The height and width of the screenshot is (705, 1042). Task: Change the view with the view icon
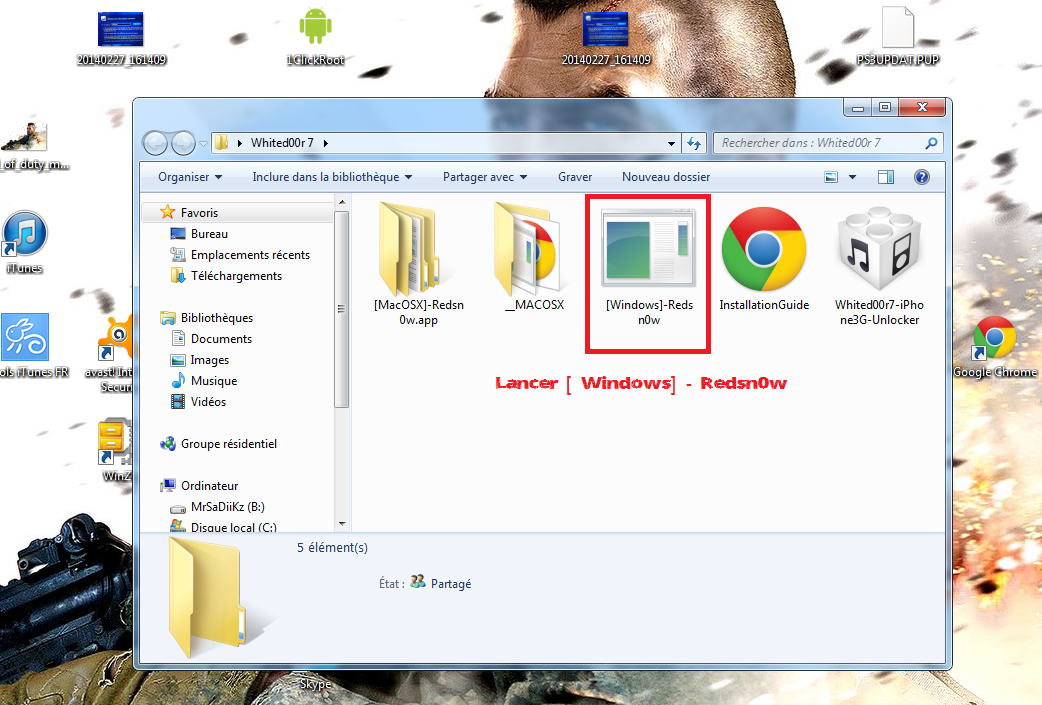click(x=831, y=177)
